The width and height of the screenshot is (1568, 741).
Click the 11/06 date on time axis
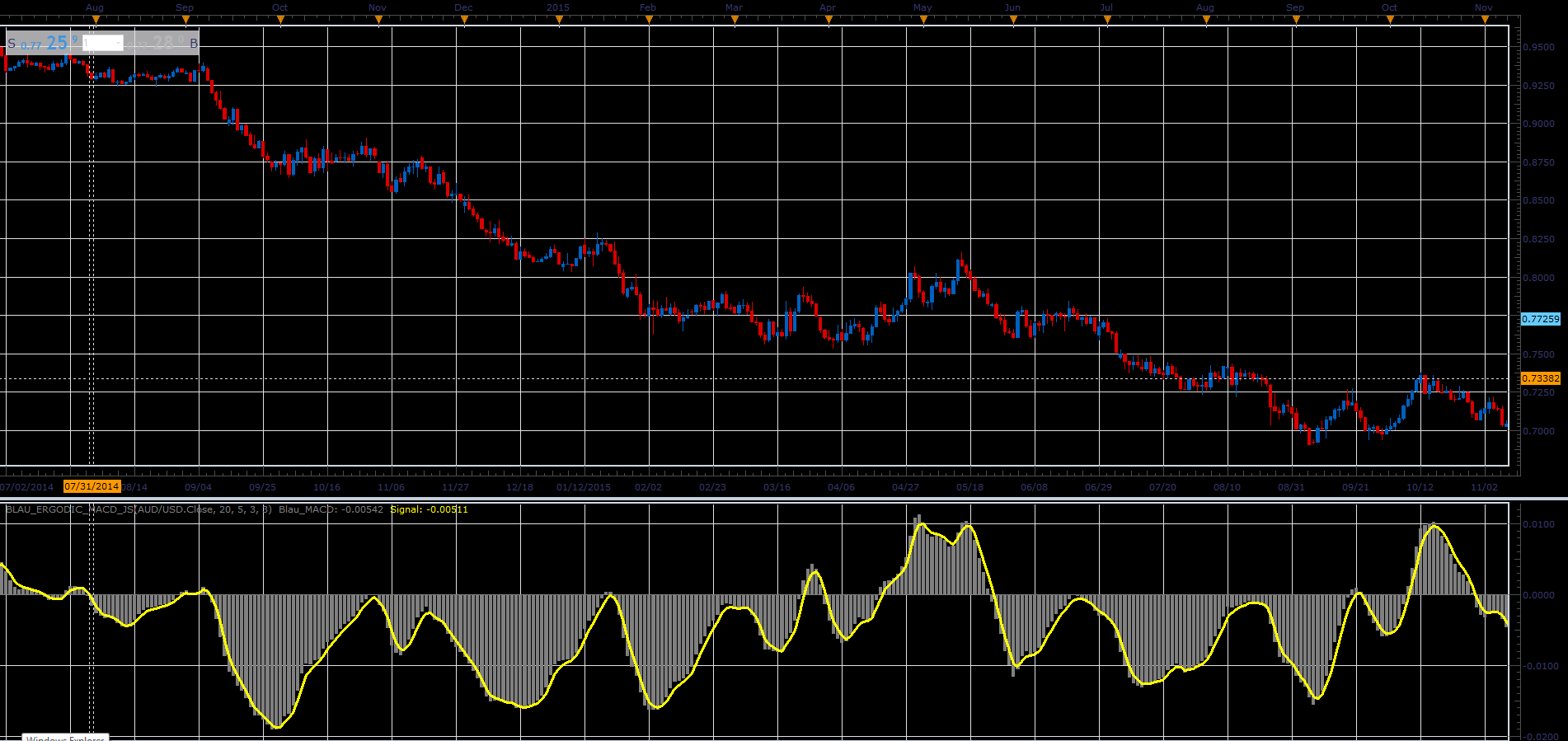(391, 487)
